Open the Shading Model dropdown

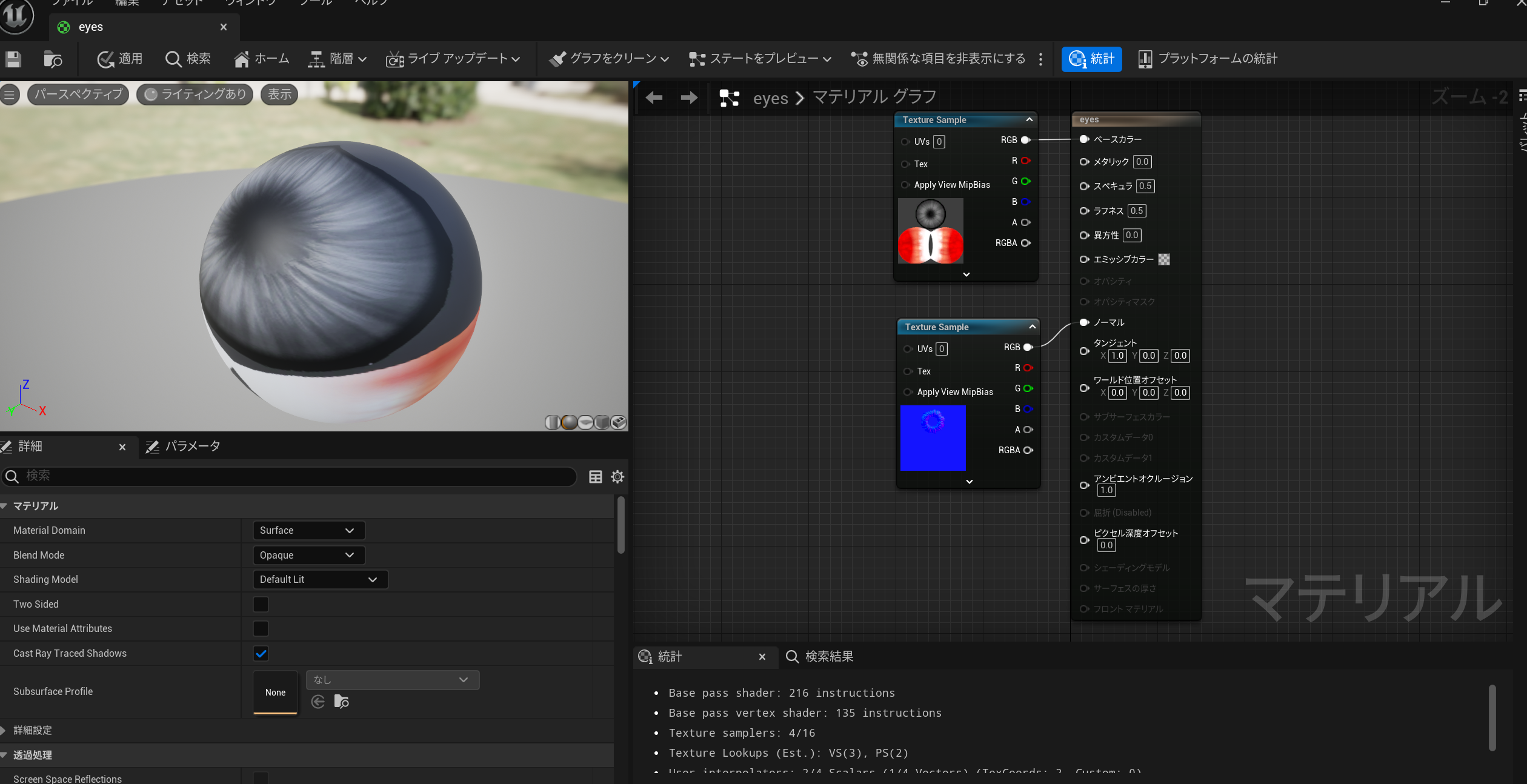(x=319, y=579)
